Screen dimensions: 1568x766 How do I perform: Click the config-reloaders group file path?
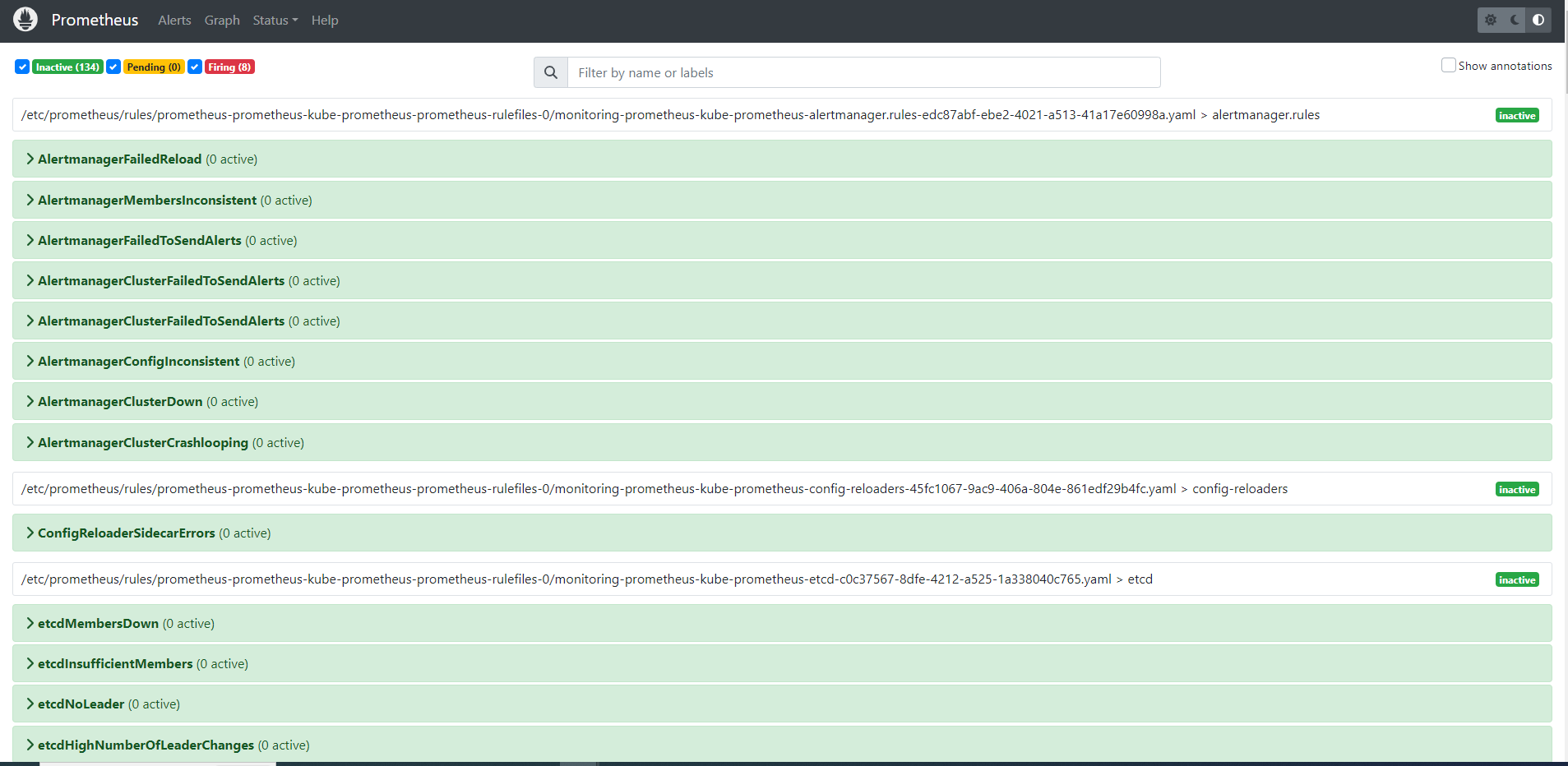coord(654,489)
